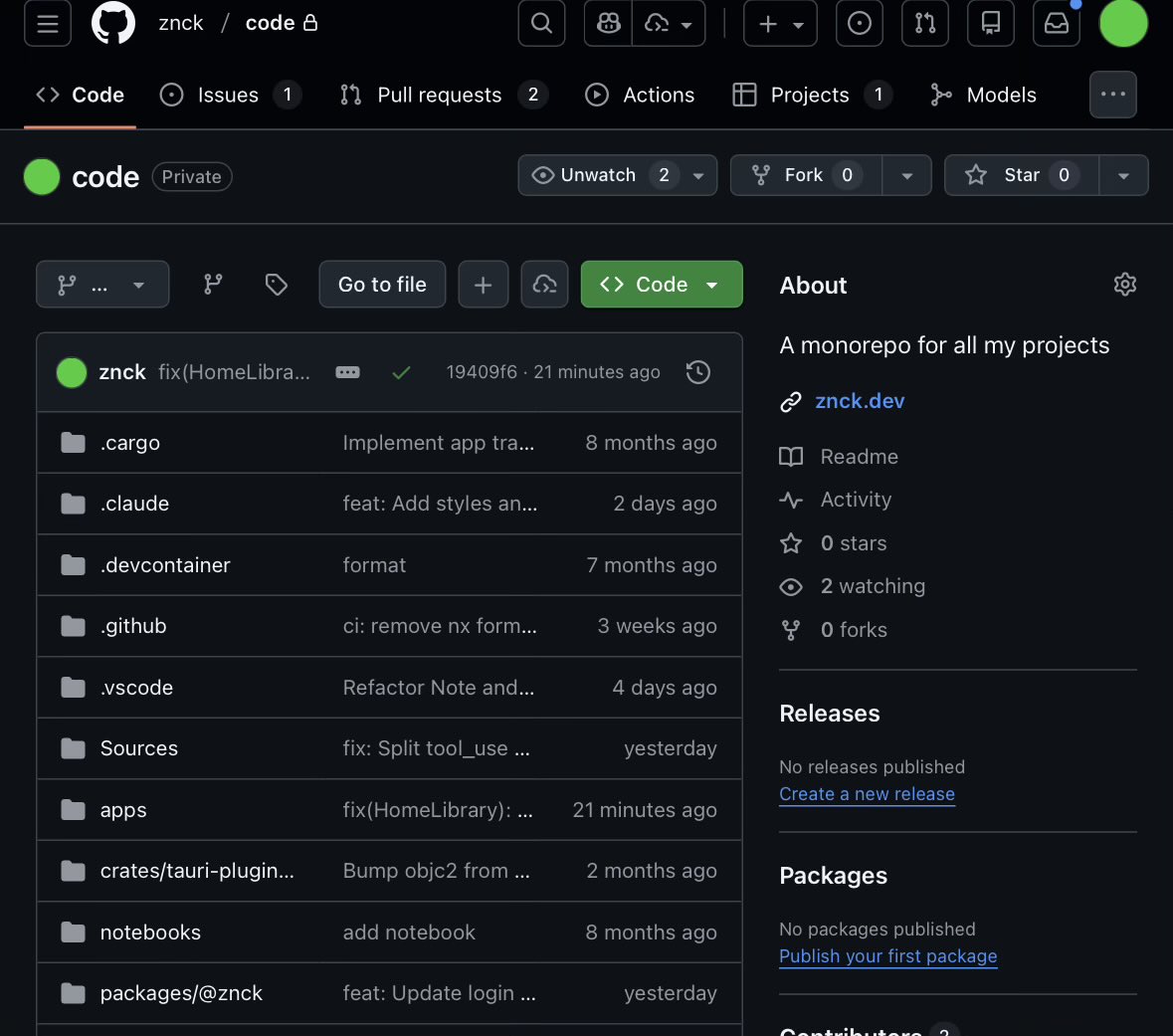Click the code repository name in breadcrumb

270,23
